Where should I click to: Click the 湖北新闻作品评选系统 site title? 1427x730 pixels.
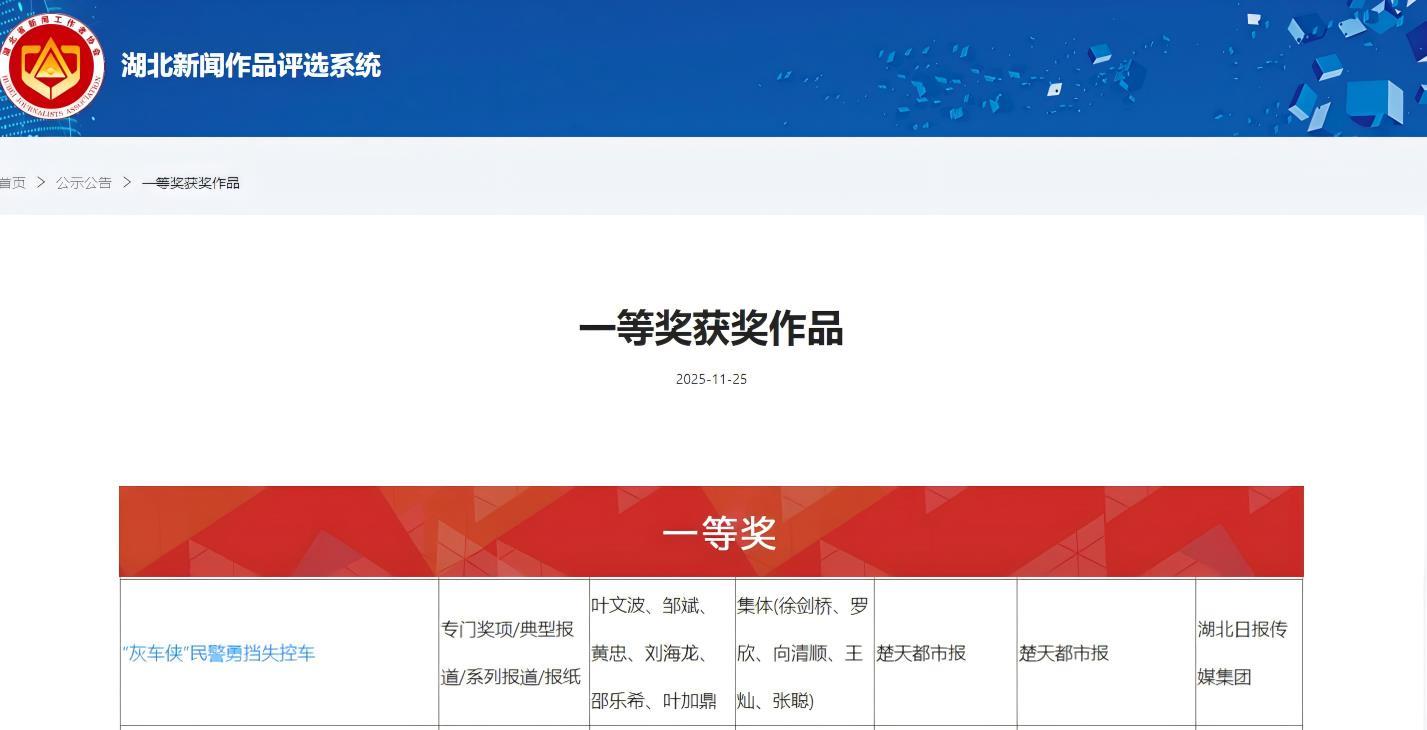(250, 66)
